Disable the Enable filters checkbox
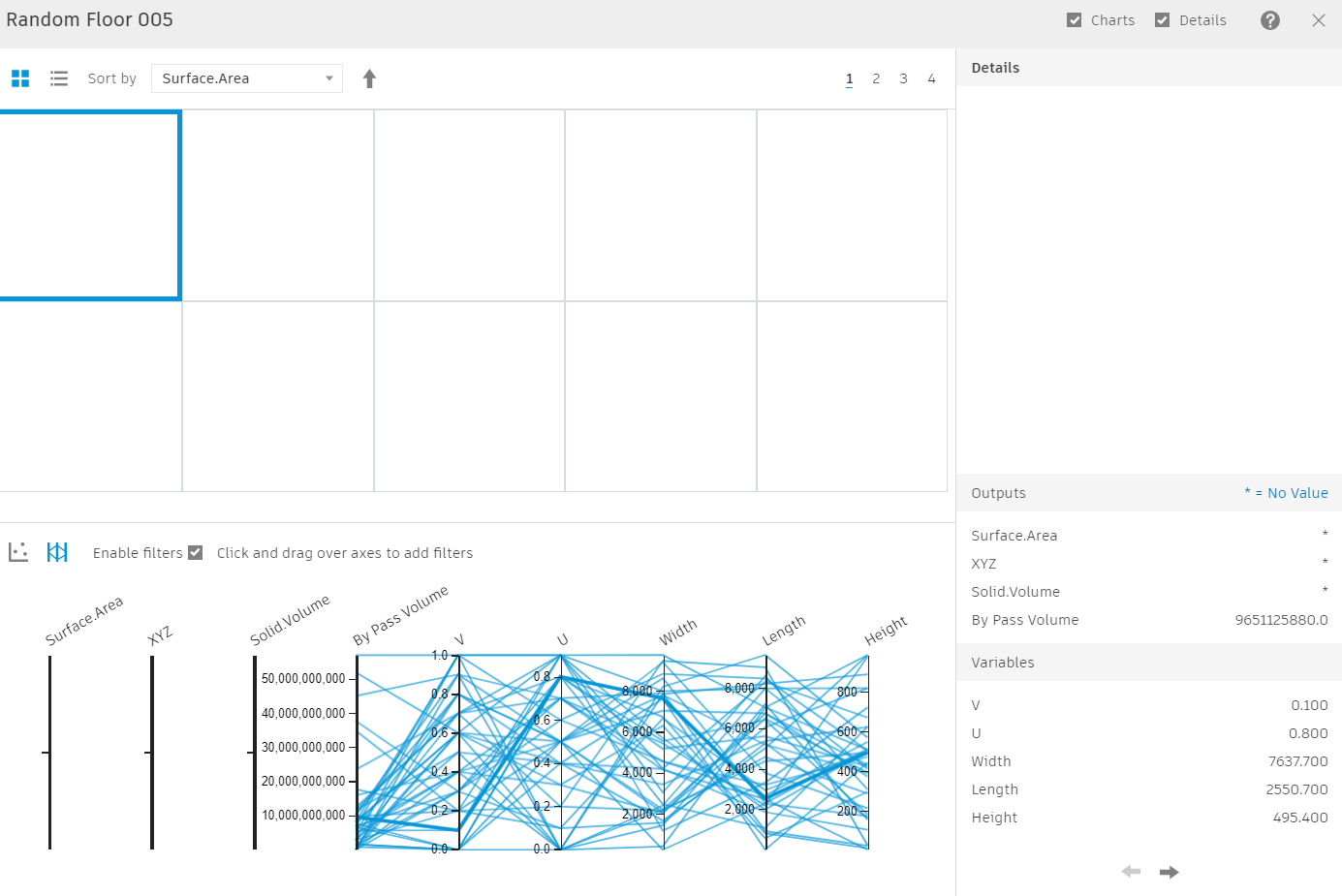The height and width of the screenshot is (896, 1342). point(196,552)
